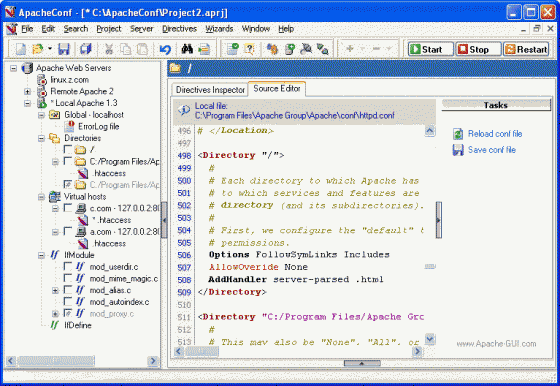Screen dimensions: 560x386
Task: Click the Reload conf file icon
Action: (x=458, y=134)
